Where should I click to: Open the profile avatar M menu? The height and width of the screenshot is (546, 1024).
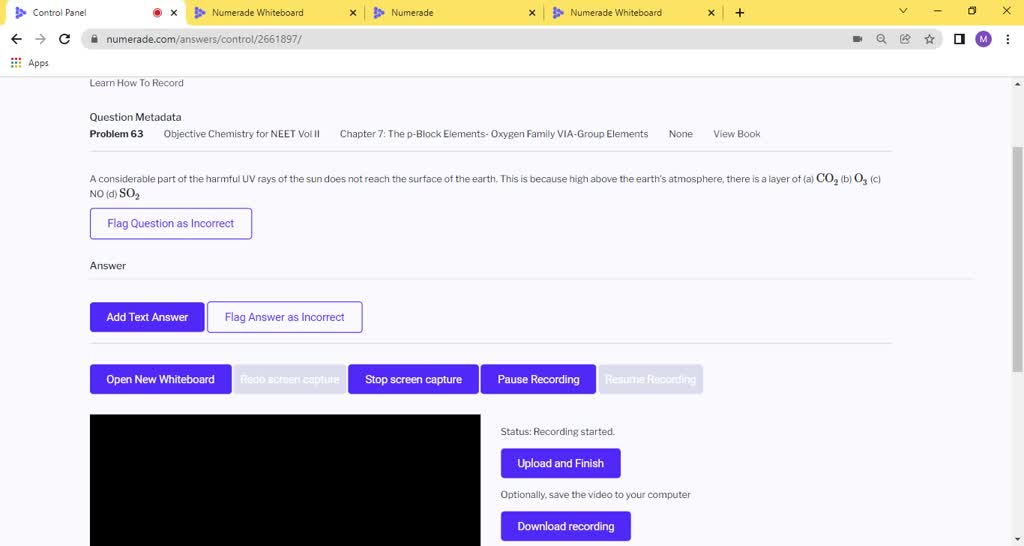click(x=983, y=39)
